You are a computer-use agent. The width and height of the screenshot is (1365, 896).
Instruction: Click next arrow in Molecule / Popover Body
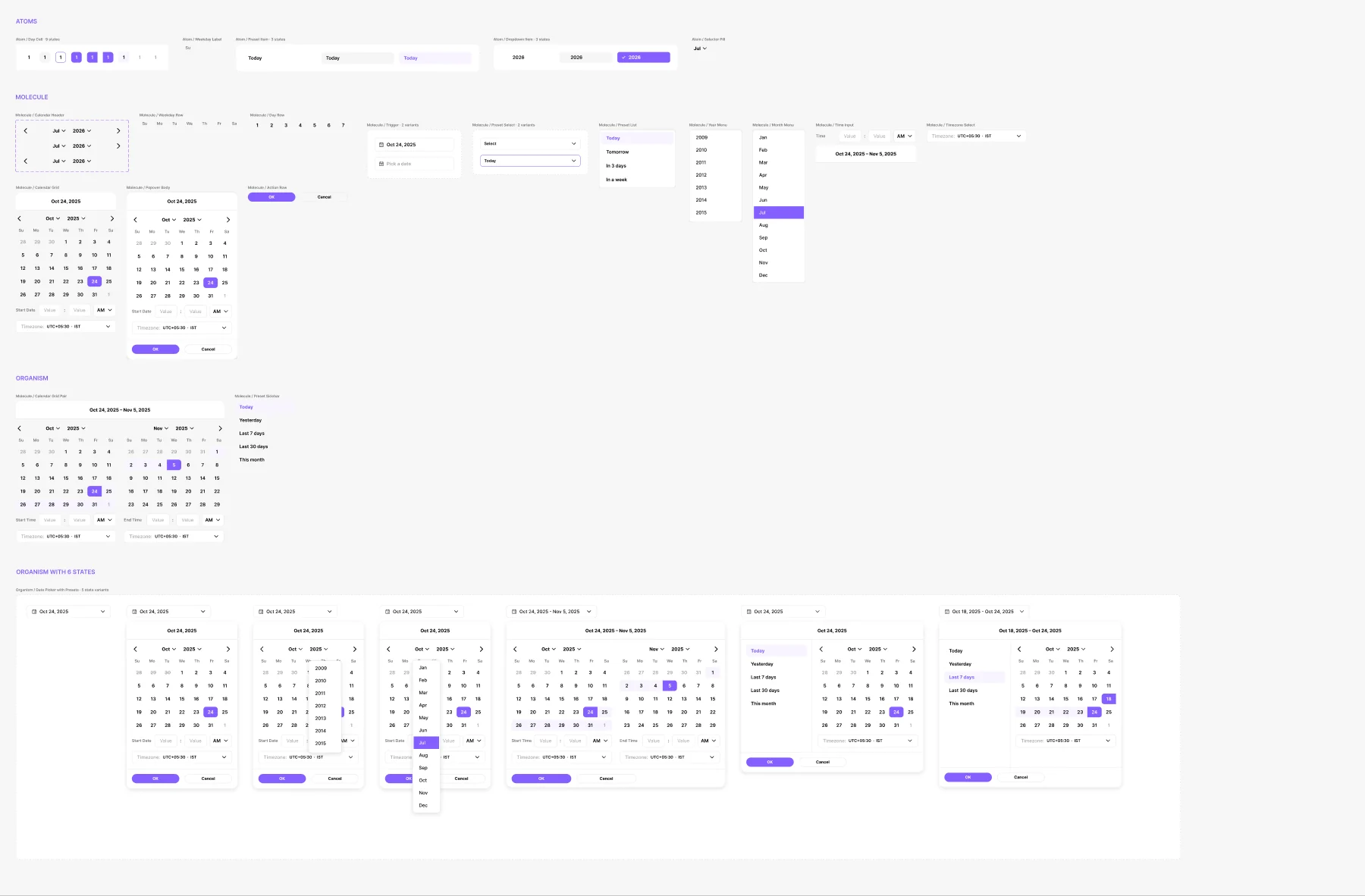click(228, 220)
